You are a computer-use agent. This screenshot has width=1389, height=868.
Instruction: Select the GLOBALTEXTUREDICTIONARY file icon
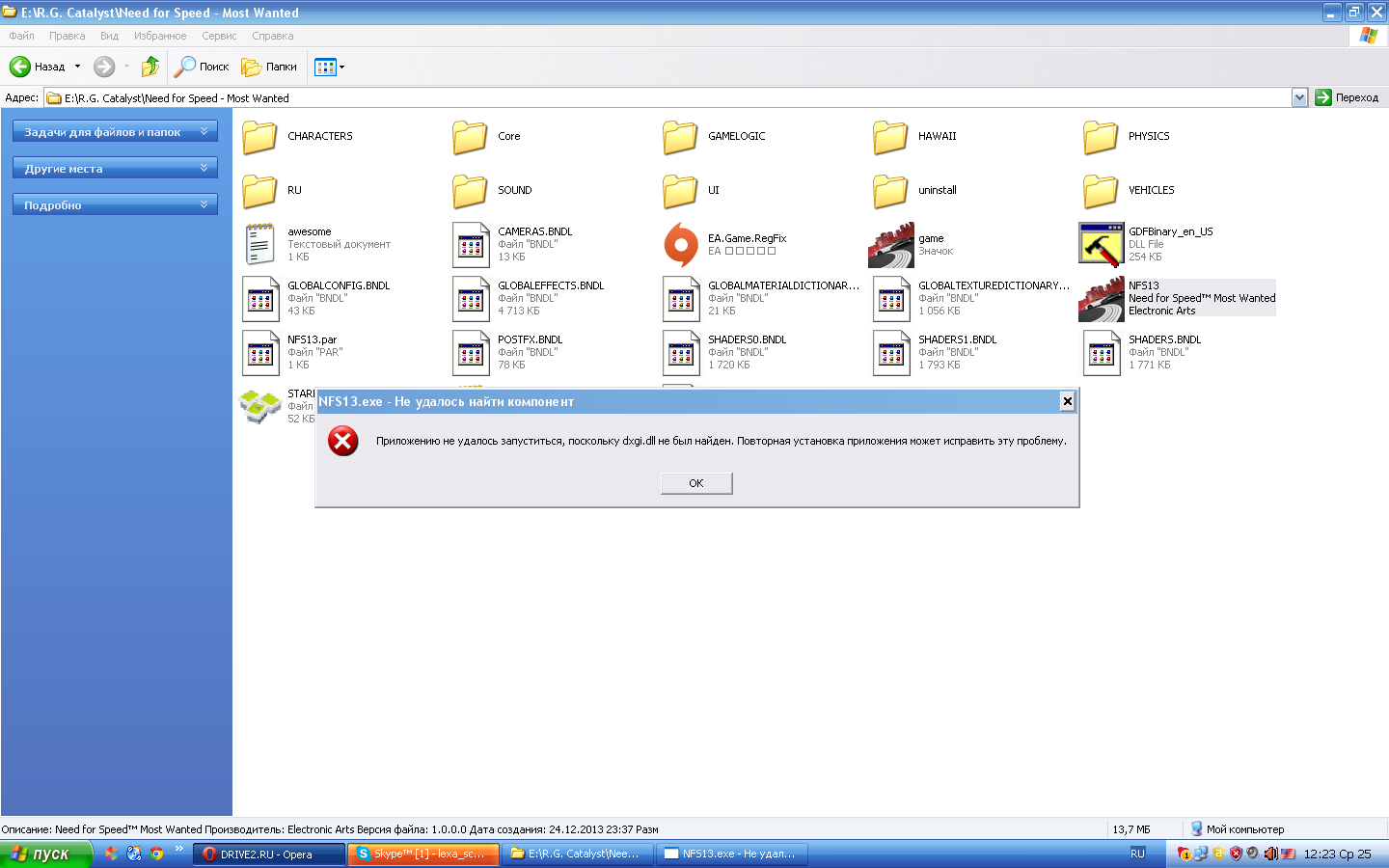tap(891, 299)
